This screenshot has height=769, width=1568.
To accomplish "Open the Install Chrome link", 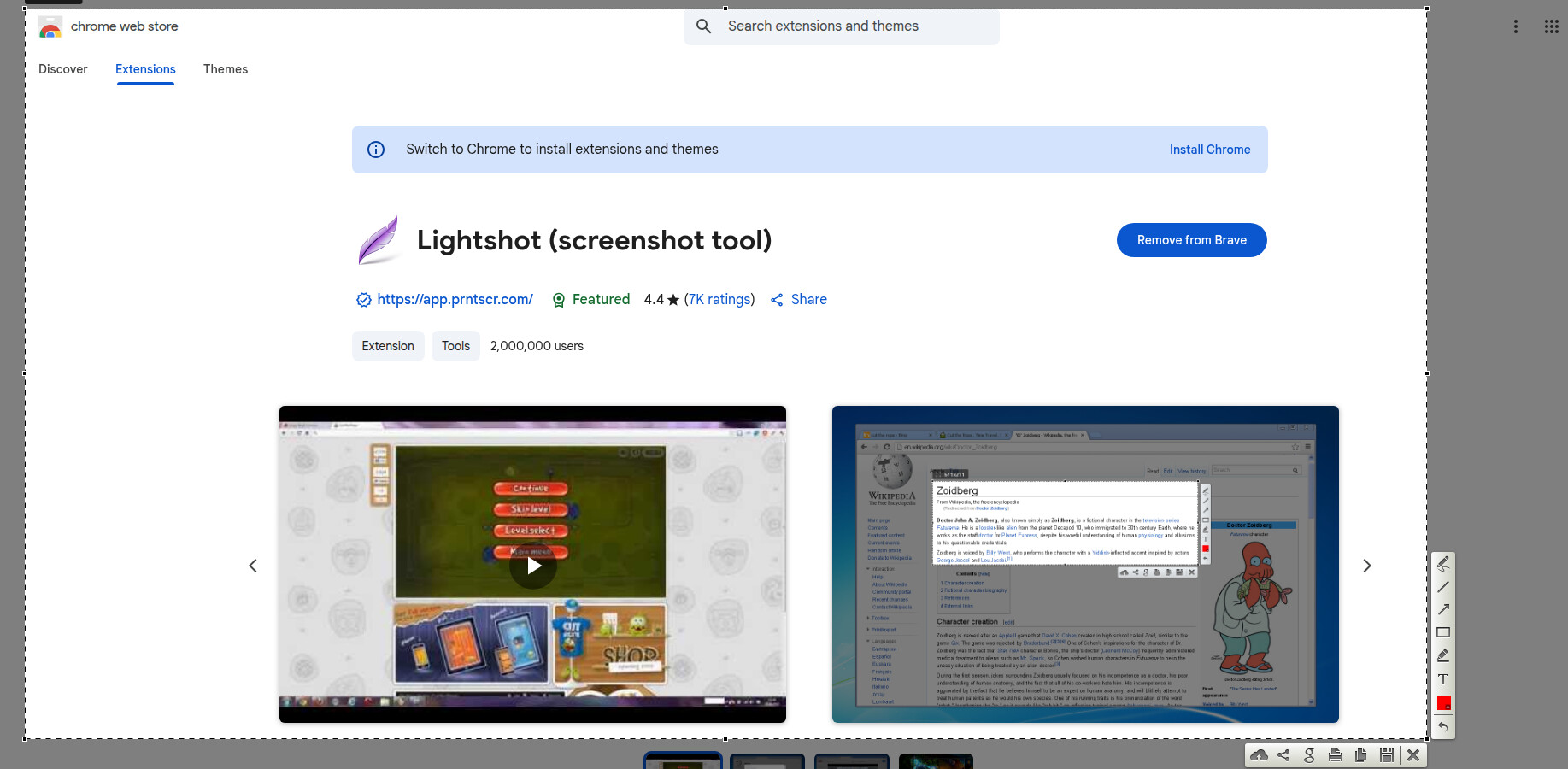I will (x=1209, y=150).
